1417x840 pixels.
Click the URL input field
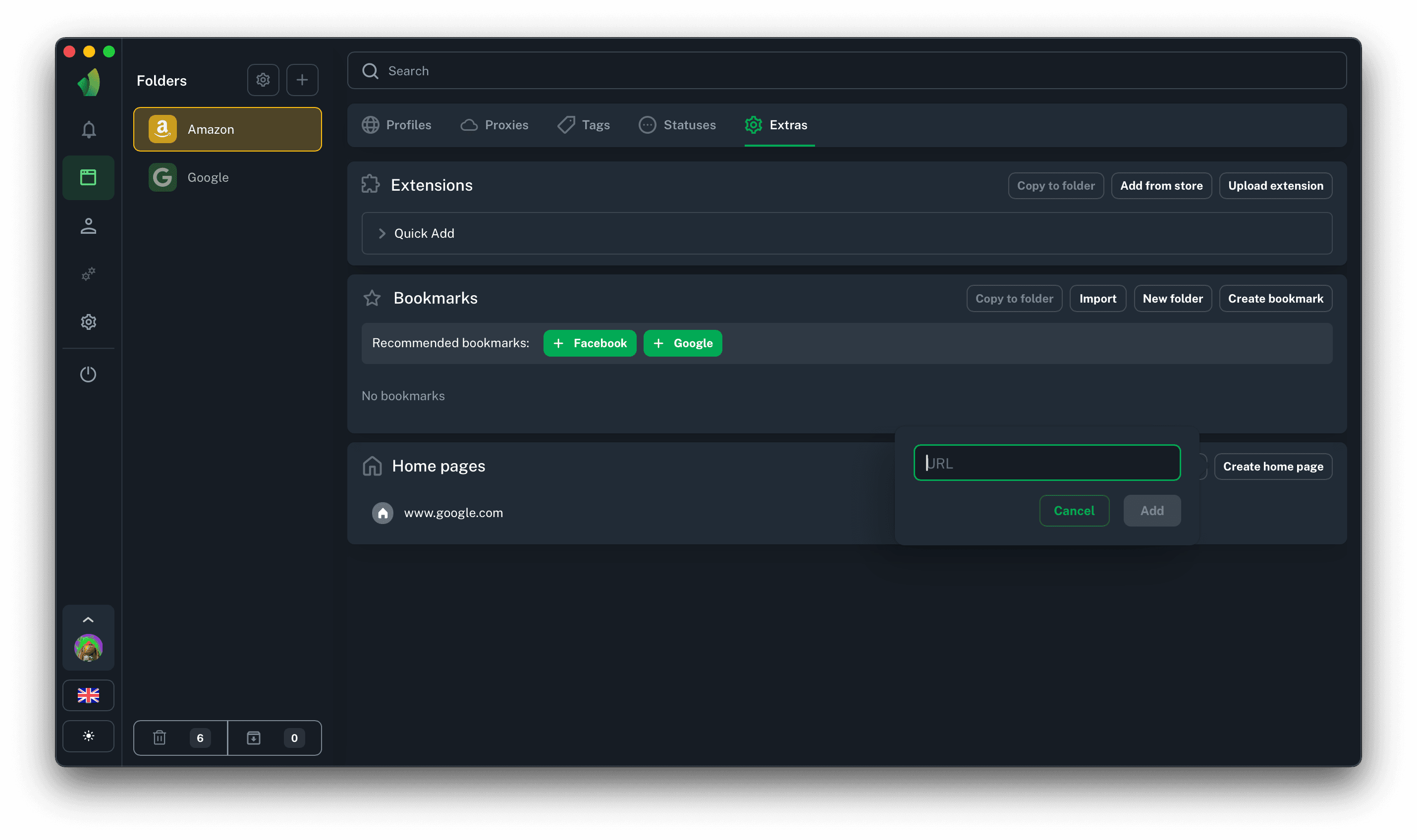[x=1047, y=463]
